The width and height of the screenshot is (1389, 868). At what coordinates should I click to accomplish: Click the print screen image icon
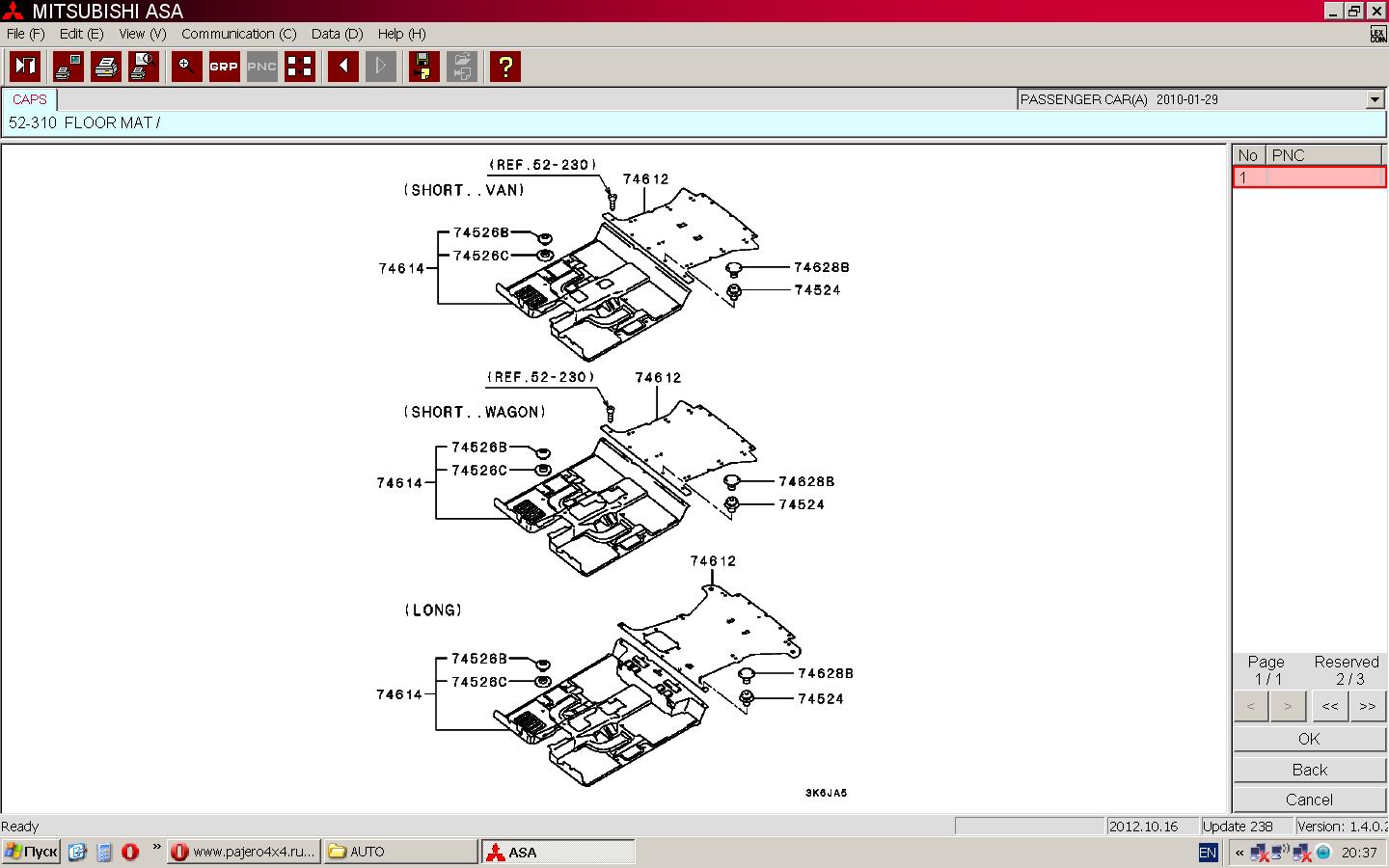[68, 67]
